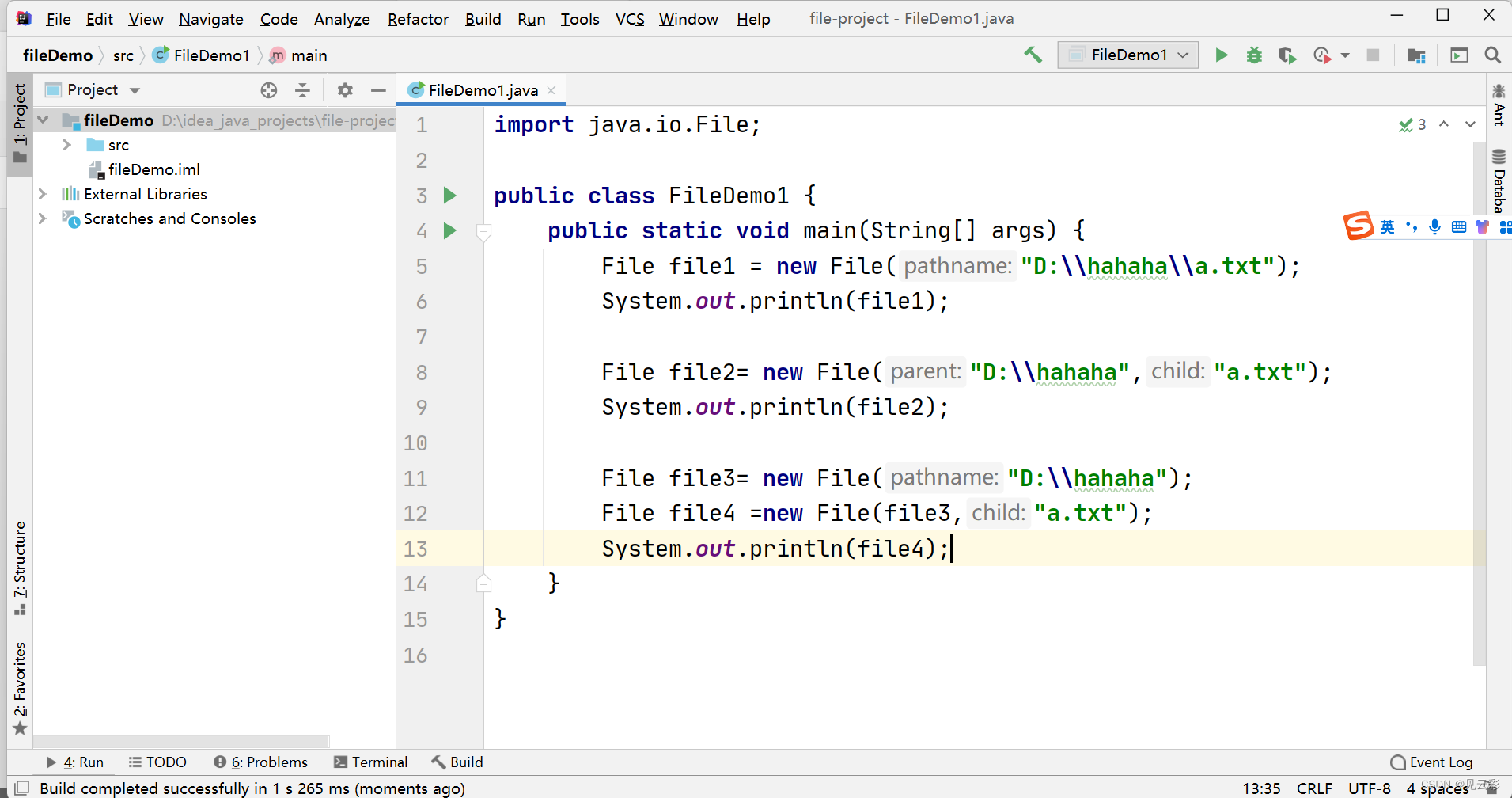Run FileDemo1 with the green play button

pos(1222,55)
